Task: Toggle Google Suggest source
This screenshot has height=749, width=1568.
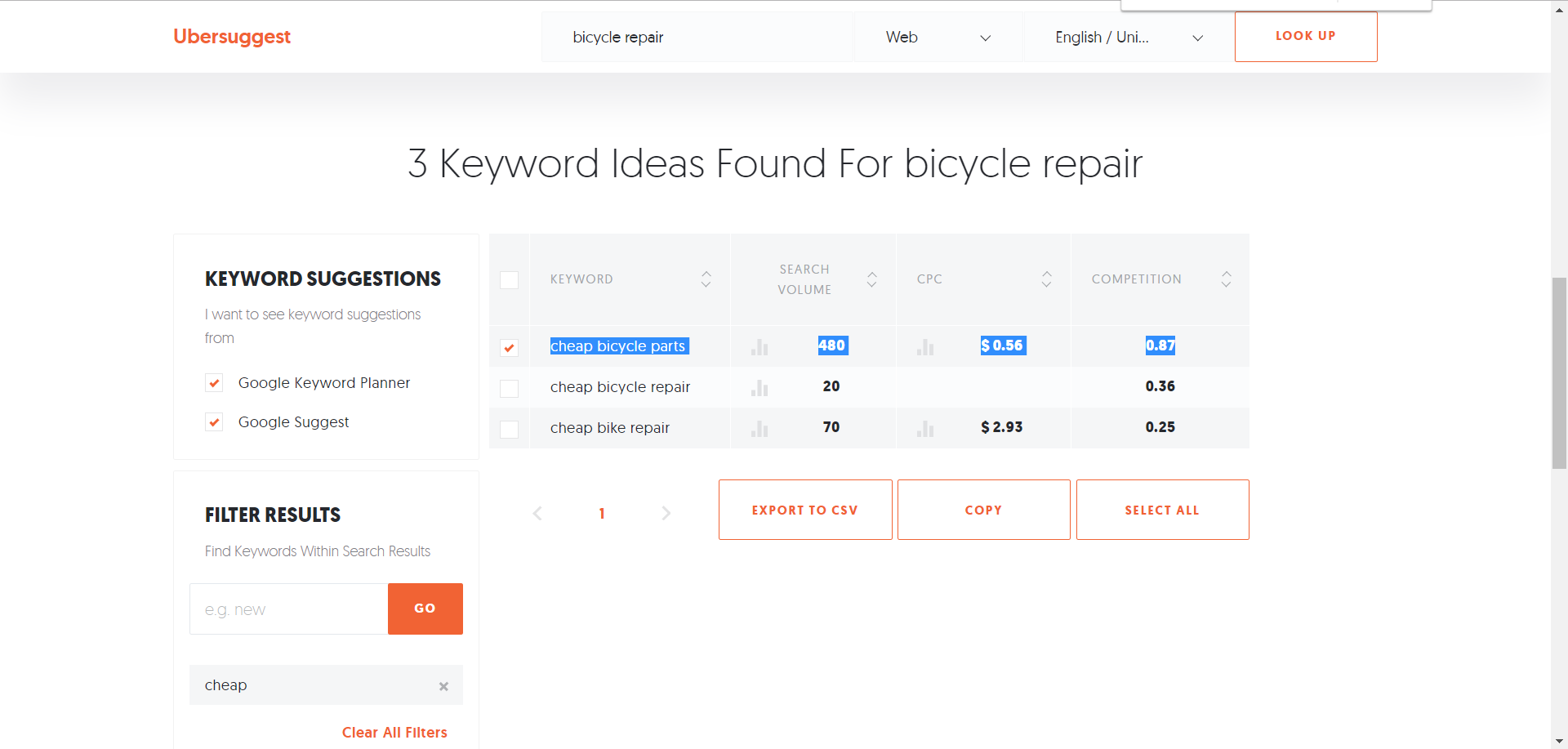Action: (214, 421)
